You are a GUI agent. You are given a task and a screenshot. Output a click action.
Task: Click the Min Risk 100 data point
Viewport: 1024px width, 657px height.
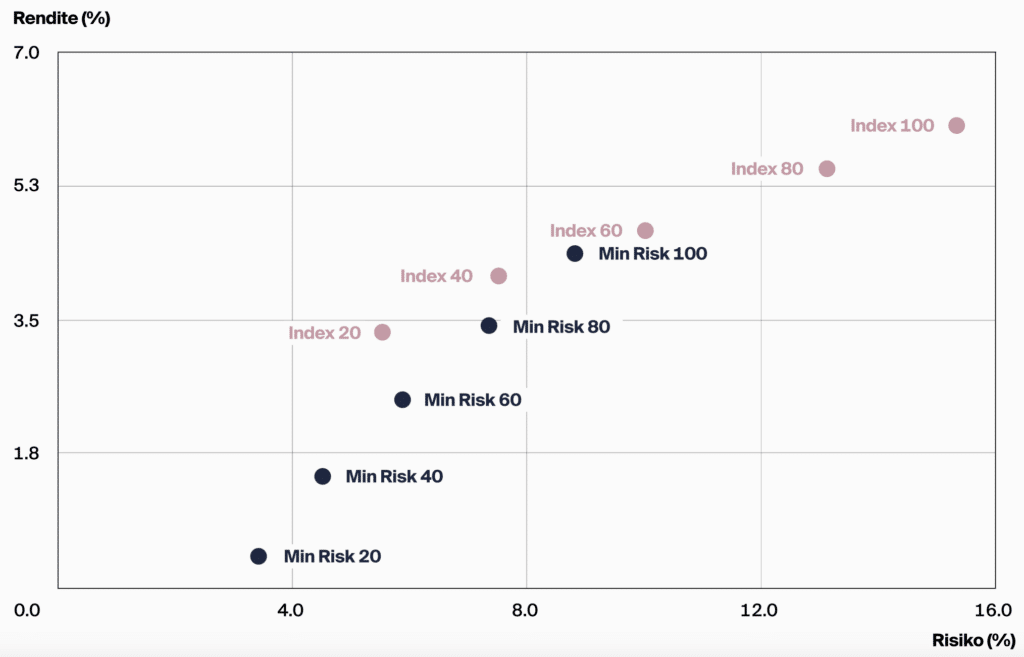(x=574, y=254)
